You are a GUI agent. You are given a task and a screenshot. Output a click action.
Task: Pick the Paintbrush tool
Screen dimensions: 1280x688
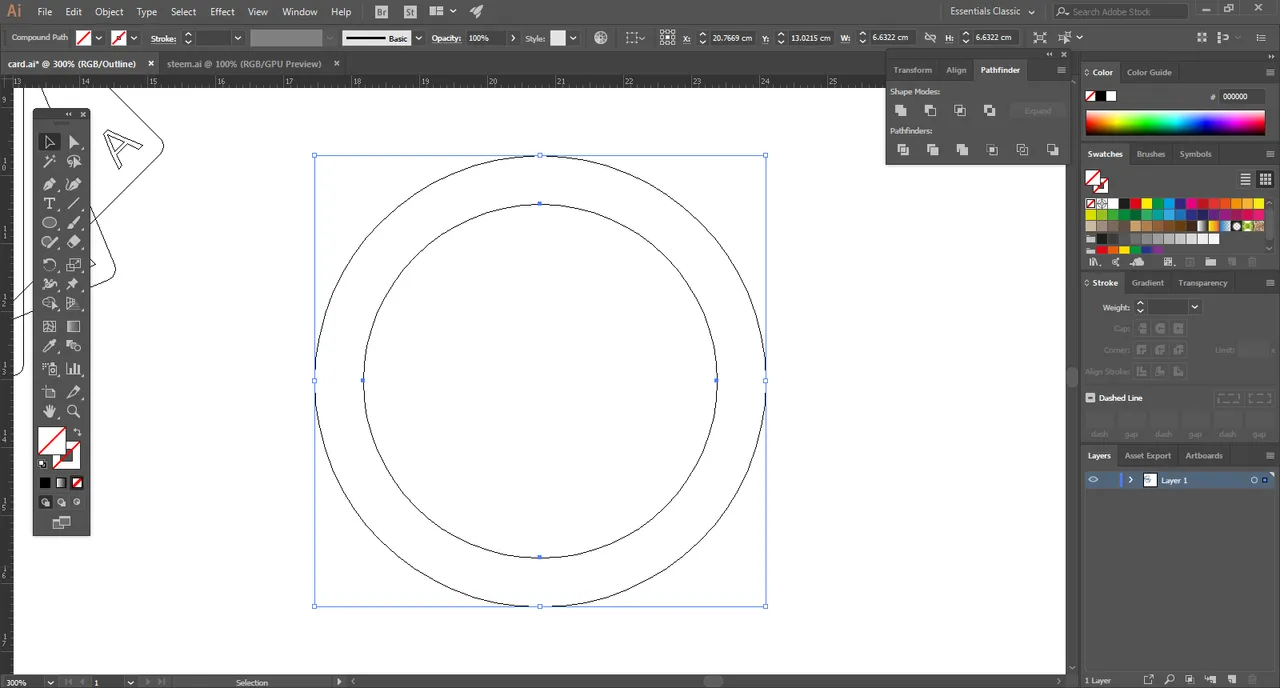point(74,223)
